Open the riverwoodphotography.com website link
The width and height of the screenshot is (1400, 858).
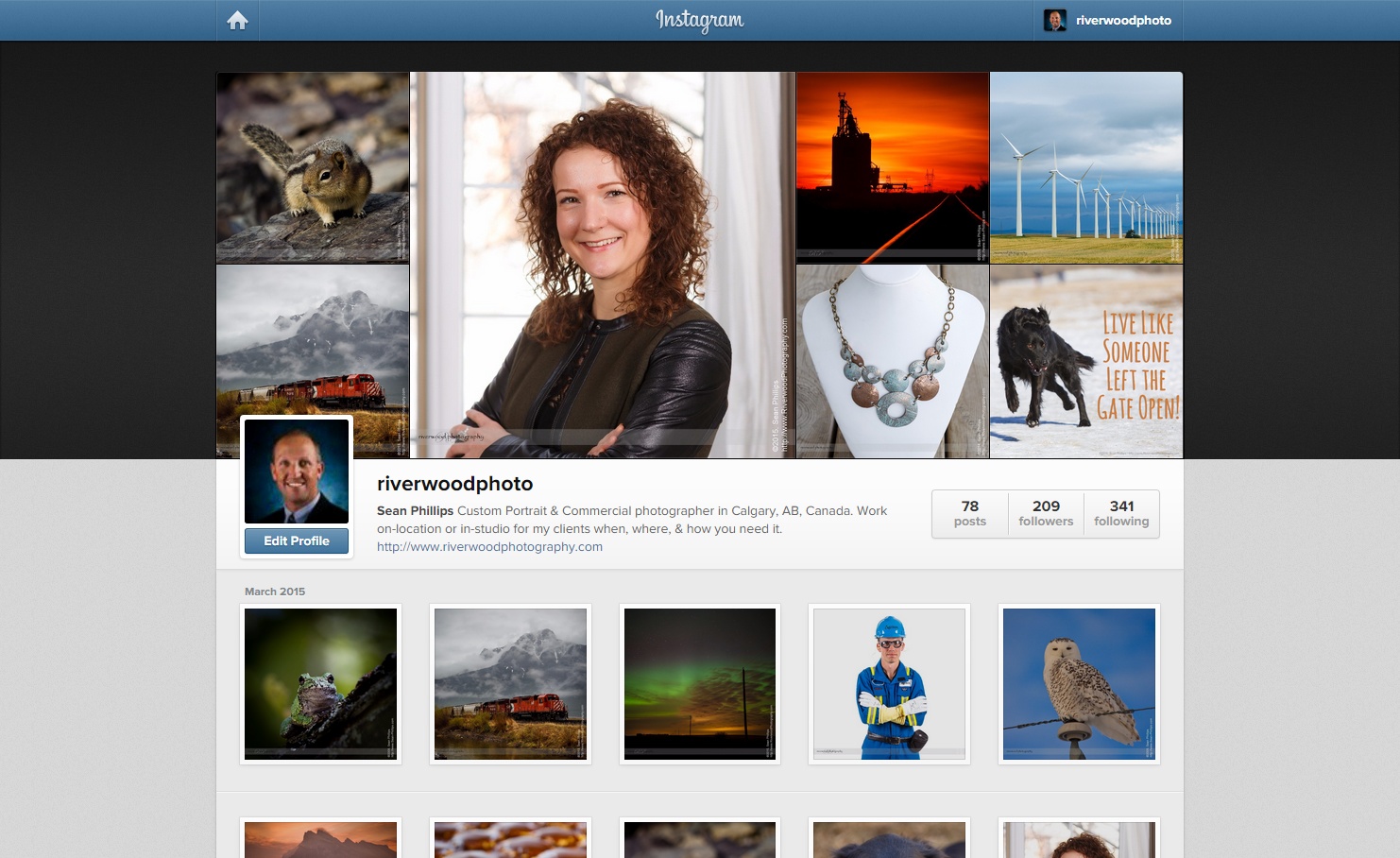tap(489, 546)
